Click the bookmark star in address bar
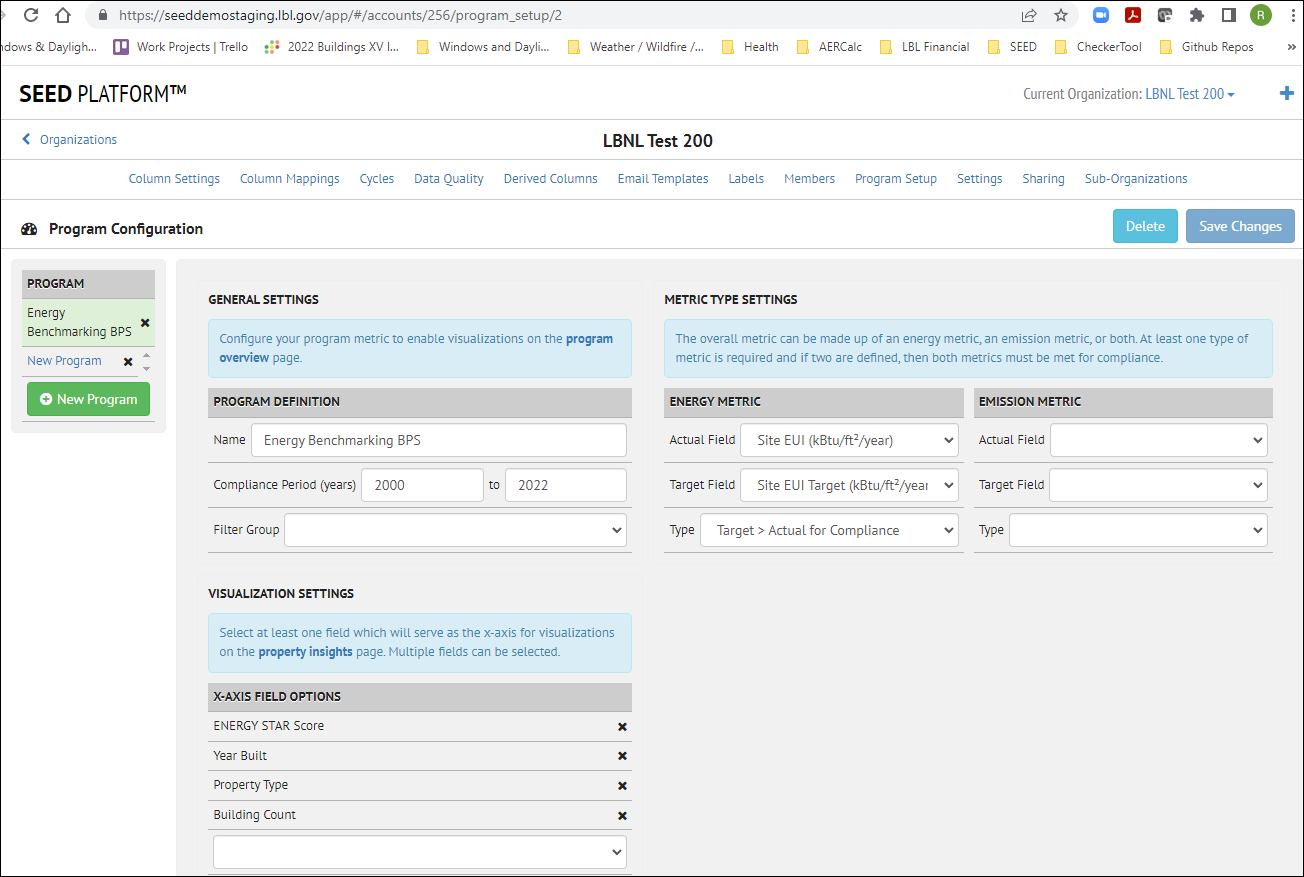The width and height of the screenshot is (1304, 877). [x=1060, y=16]
